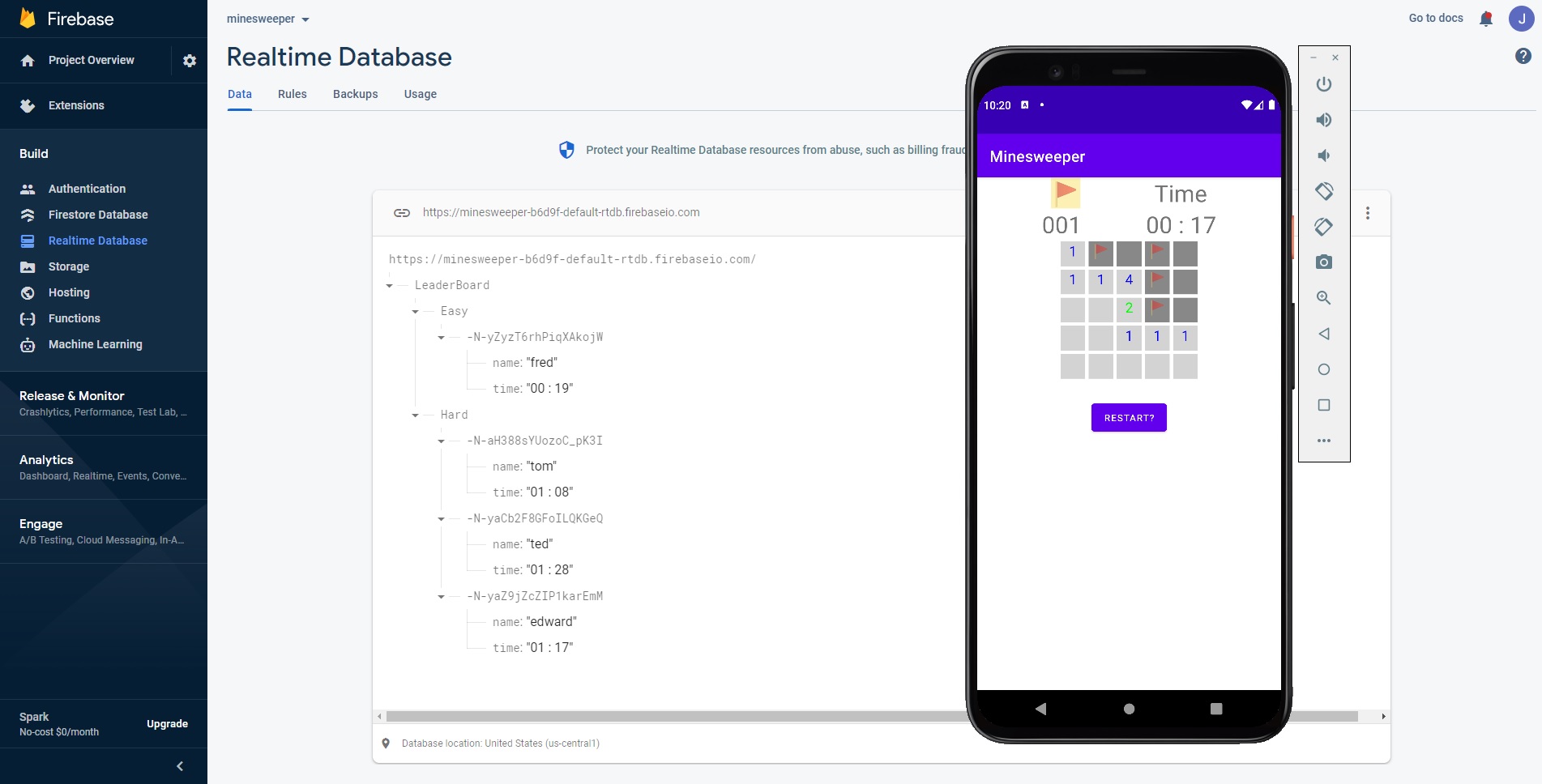Click the Minesweeper cell showing 4
The height and width of the screenshot is (784, 1542).
click(x=1129, y=281)
